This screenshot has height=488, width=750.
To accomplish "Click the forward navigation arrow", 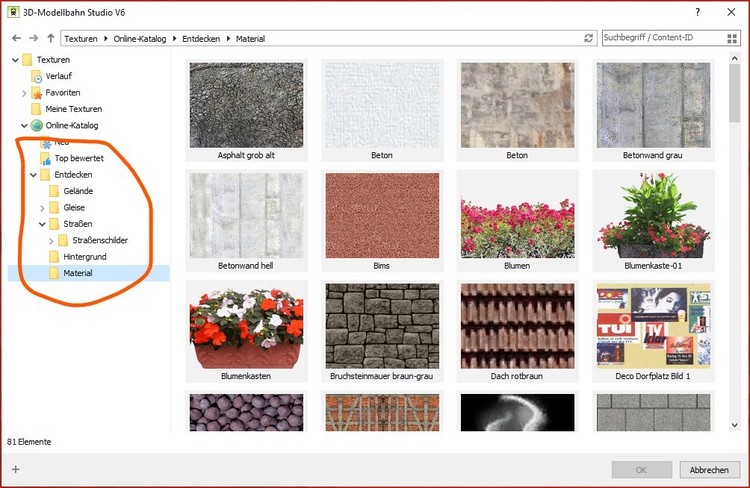I will (33, 38).
